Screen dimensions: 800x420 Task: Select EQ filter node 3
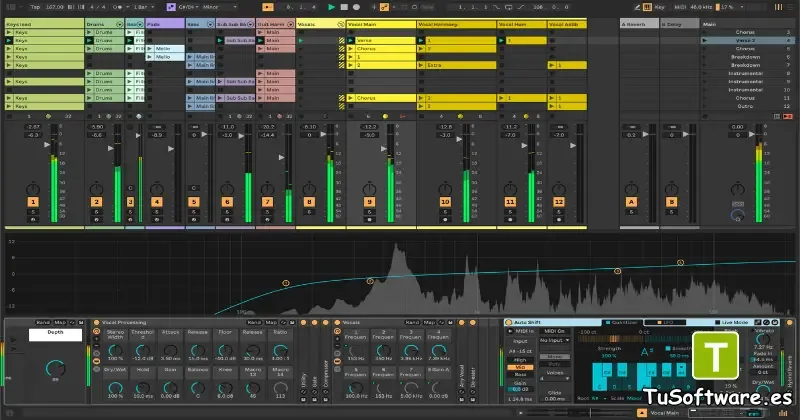pos(617,271)
